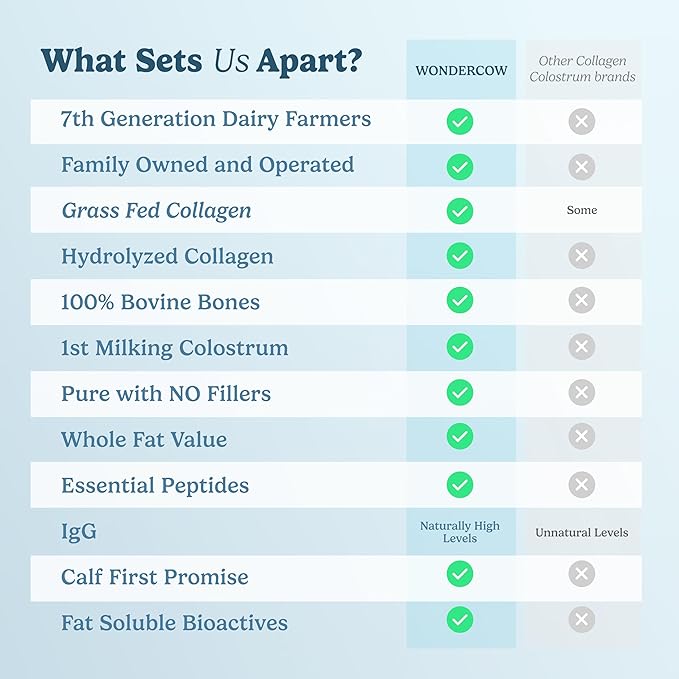The image size is (679, 679).
Task: Select the WONDERCOW column header
Action: coord(460,70)
